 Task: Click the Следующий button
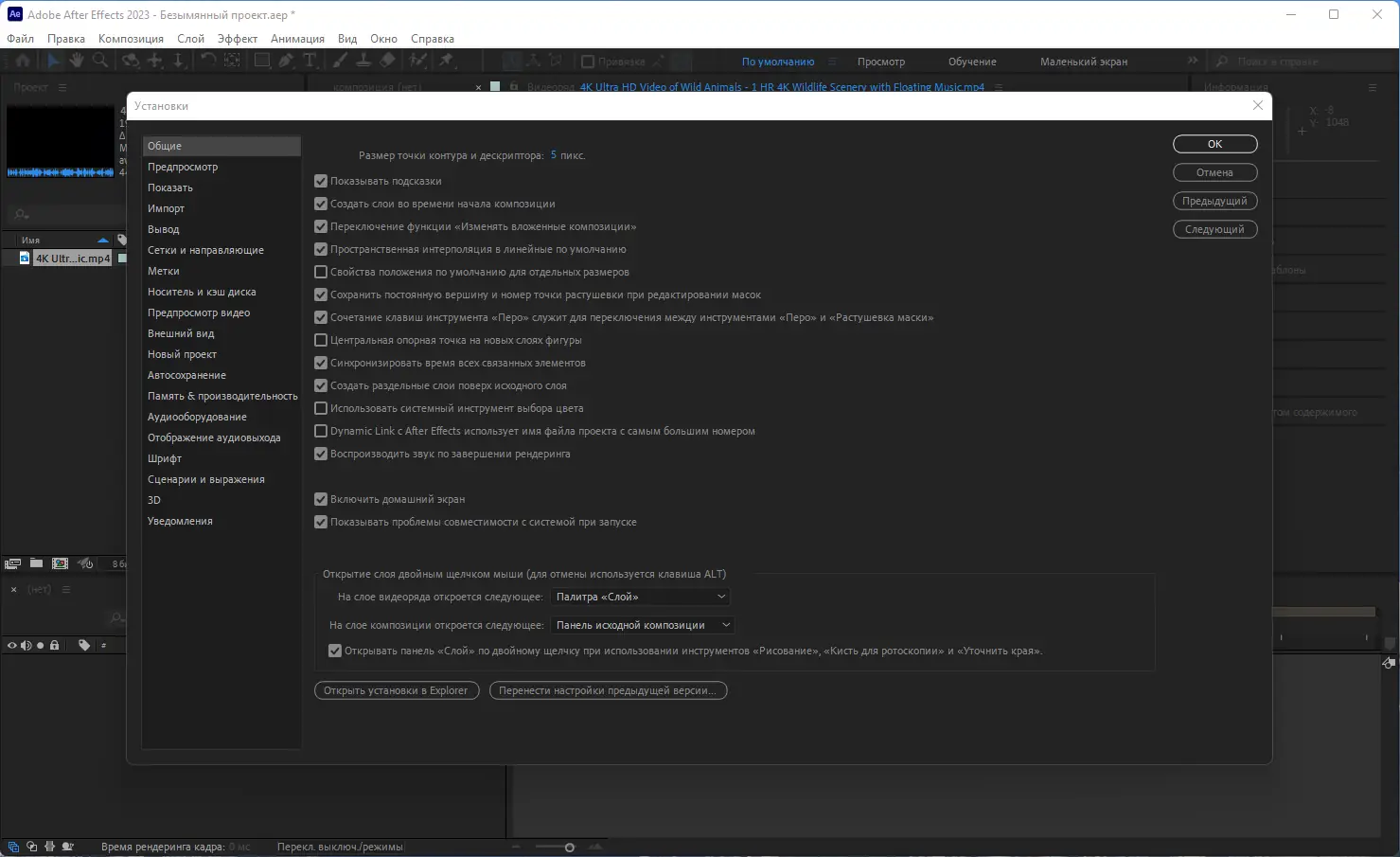(x=1215, y=229)
